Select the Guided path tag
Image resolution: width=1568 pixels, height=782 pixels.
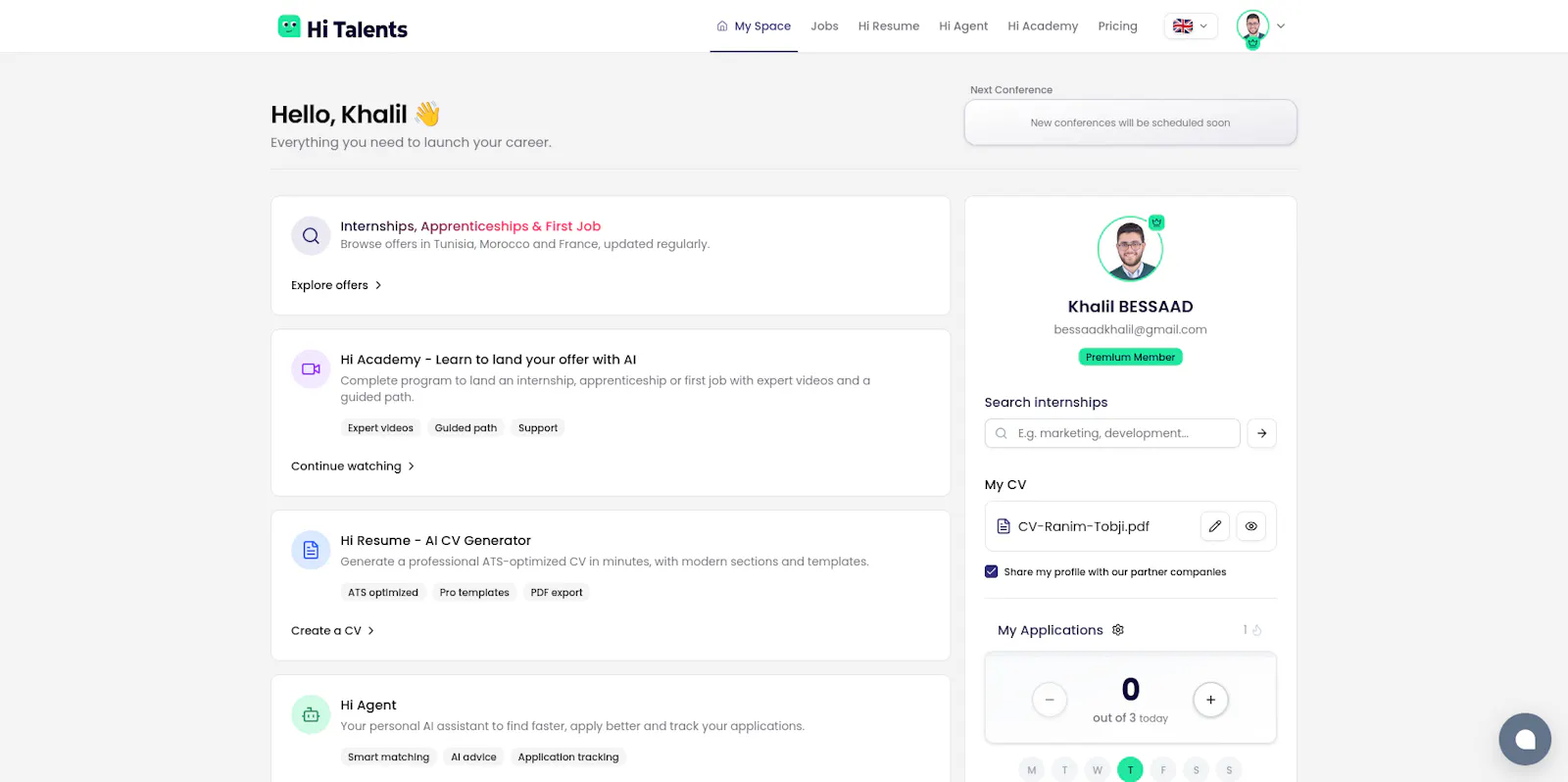(x=465, y=428)
